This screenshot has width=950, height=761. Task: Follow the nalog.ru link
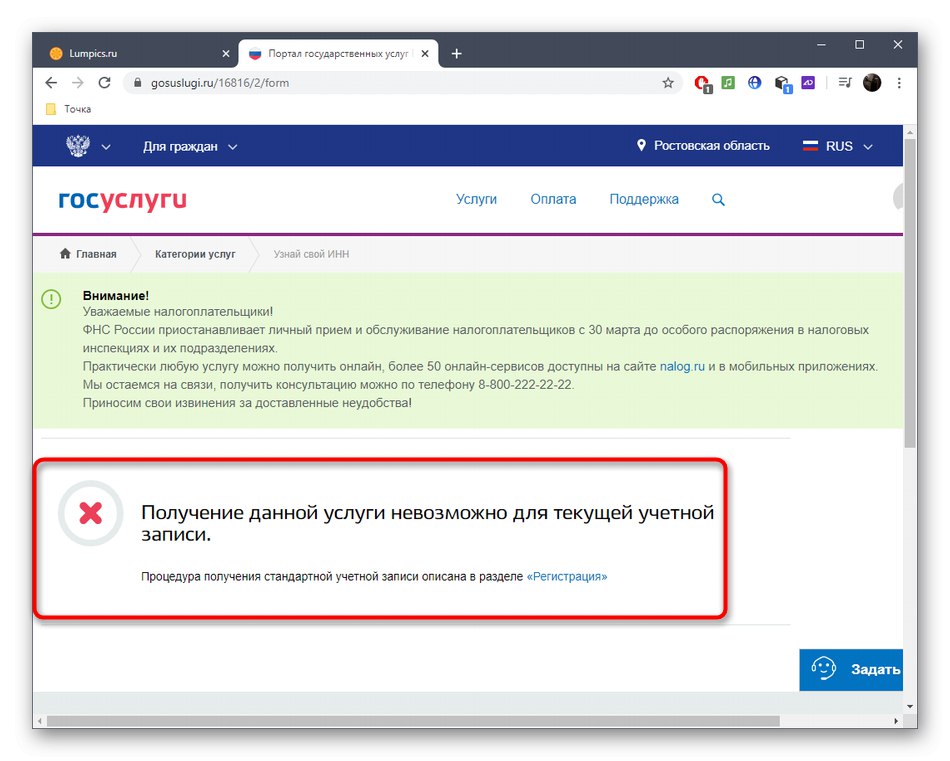point(682,367)
